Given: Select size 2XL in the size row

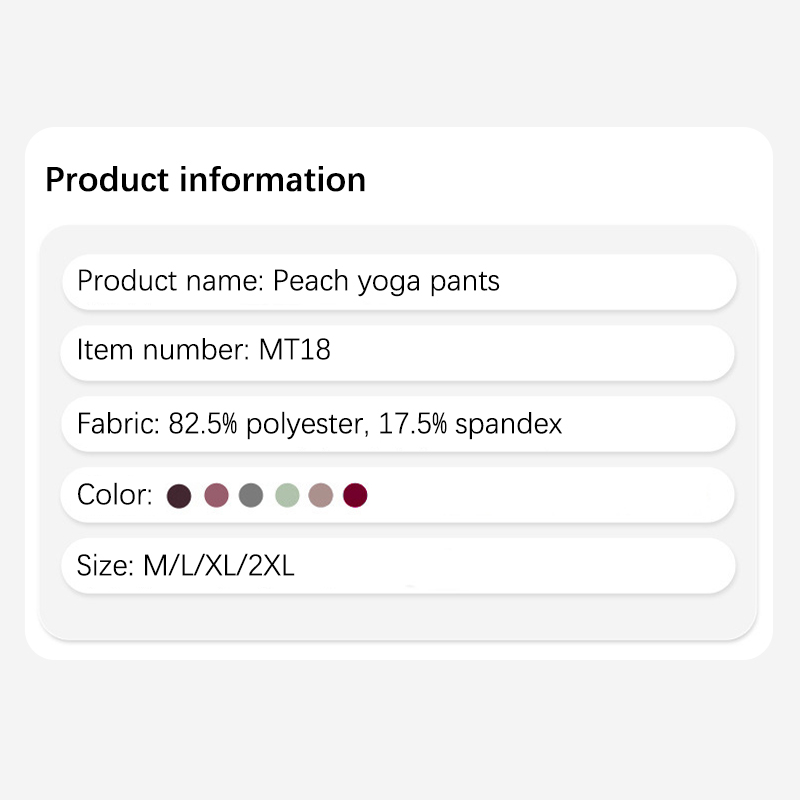Looking at the screenshot, I should point(272,566).
